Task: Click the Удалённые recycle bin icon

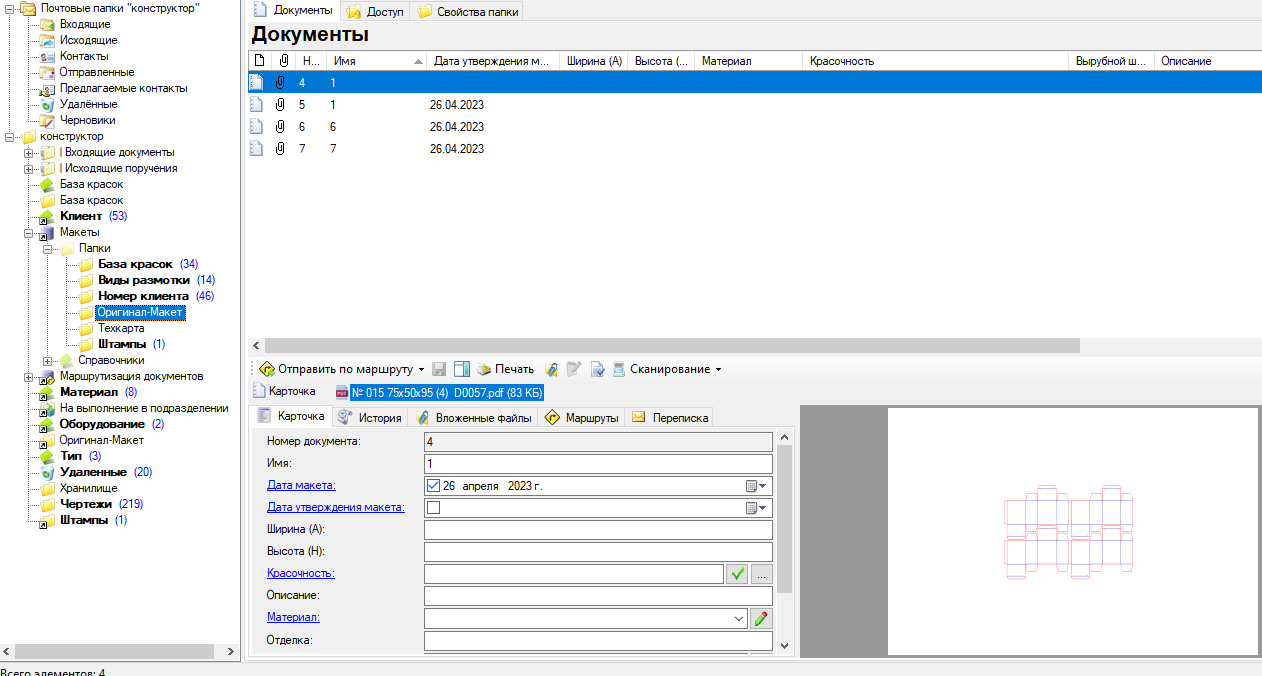Action: pos(47,104)
